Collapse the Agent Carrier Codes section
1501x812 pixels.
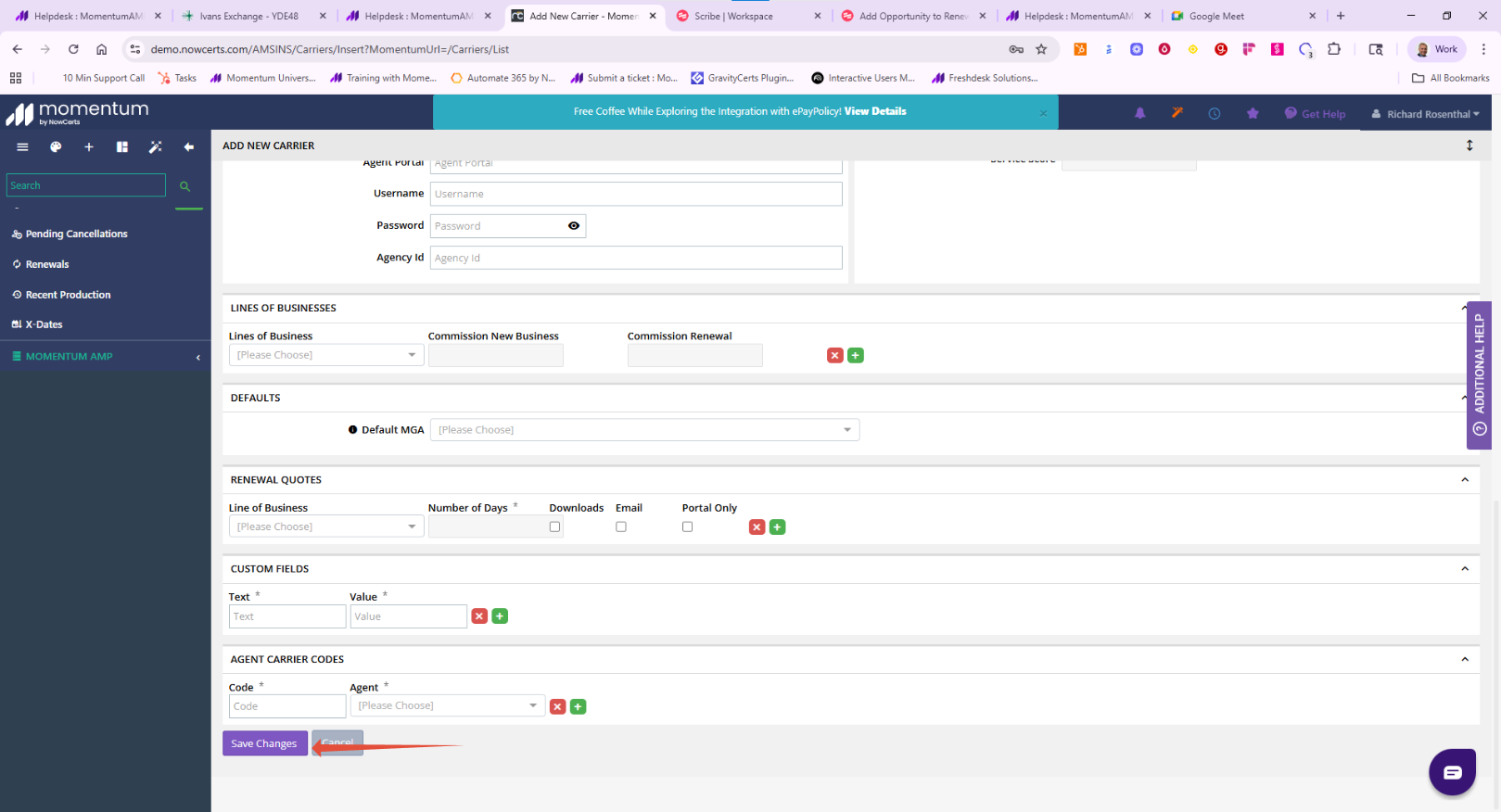[x=1465, y=659]
